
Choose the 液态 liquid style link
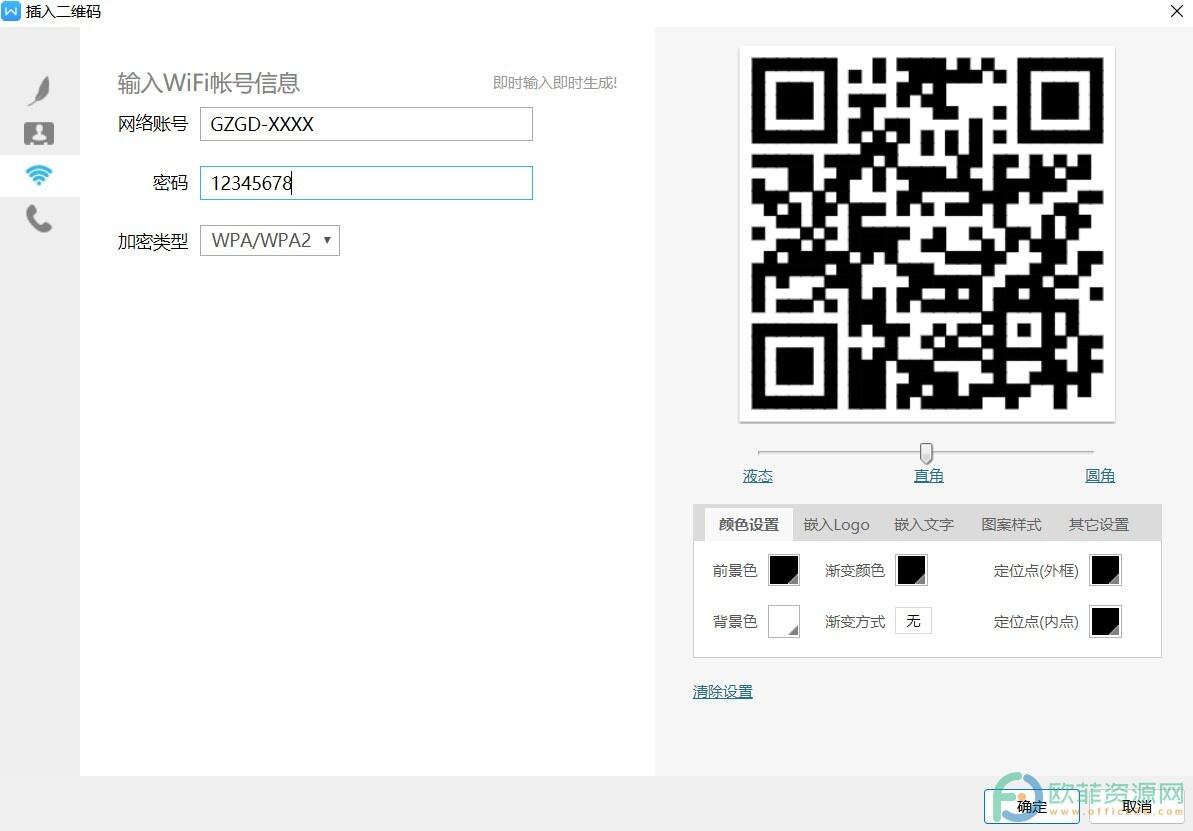[x=758, y=476]
